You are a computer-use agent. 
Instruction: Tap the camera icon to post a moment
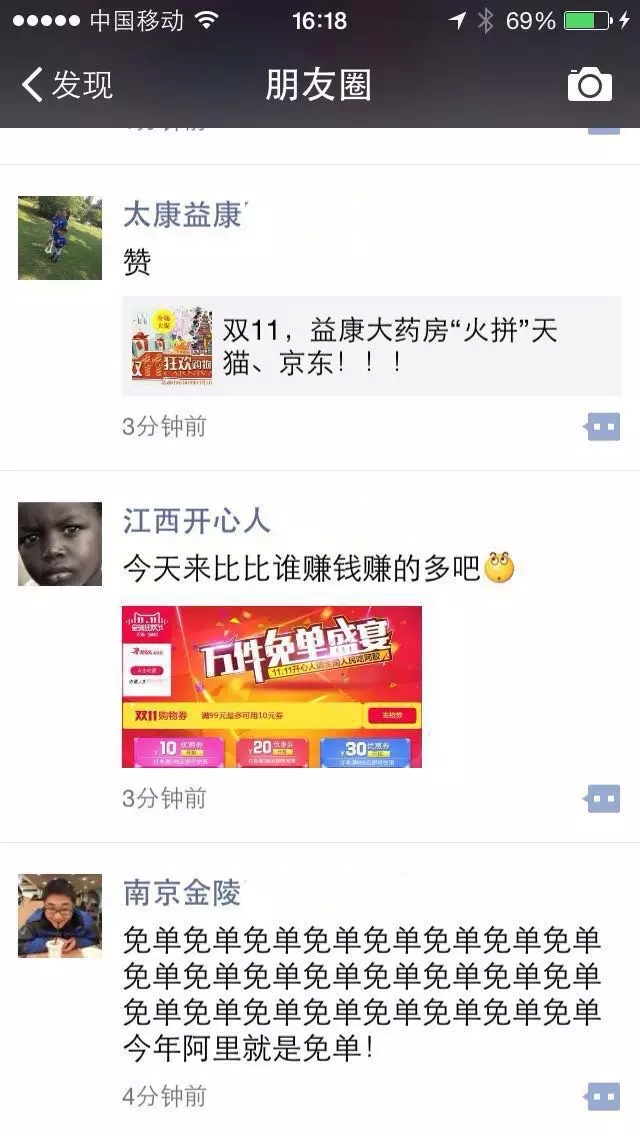(589, 85)
